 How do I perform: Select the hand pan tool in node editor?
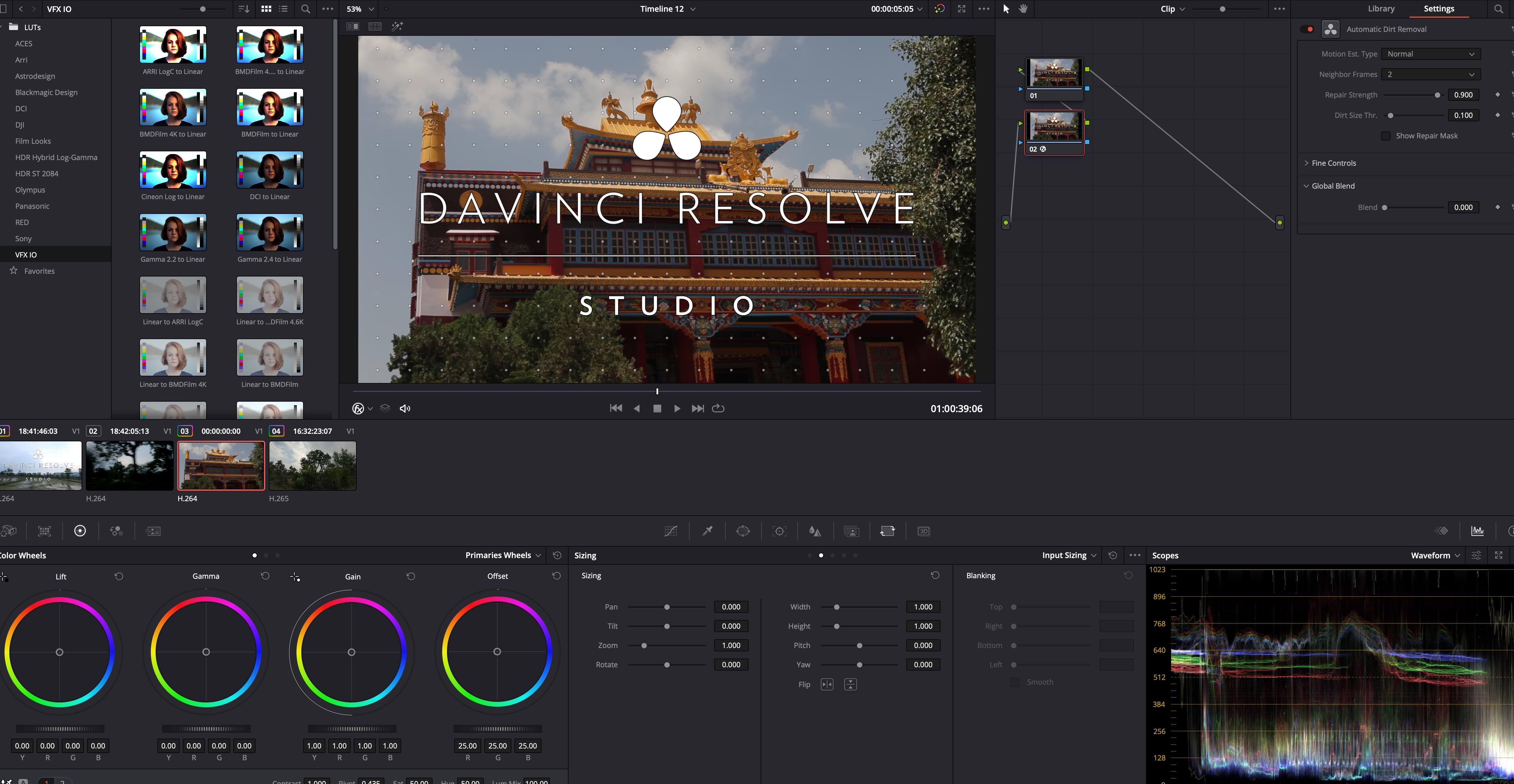coord(1023,9)
